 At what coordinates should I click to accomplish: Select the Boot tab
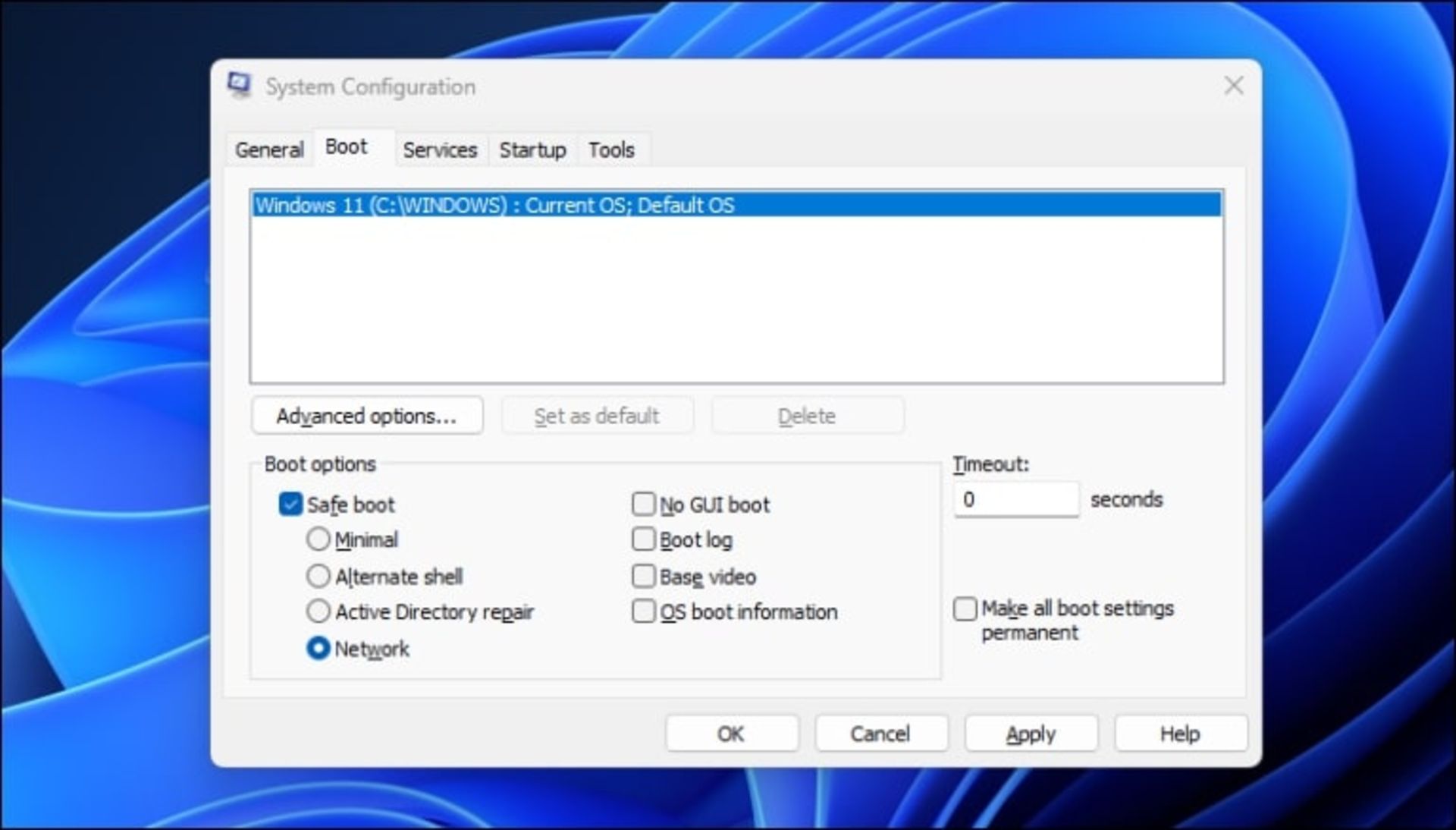click(346, 150)
